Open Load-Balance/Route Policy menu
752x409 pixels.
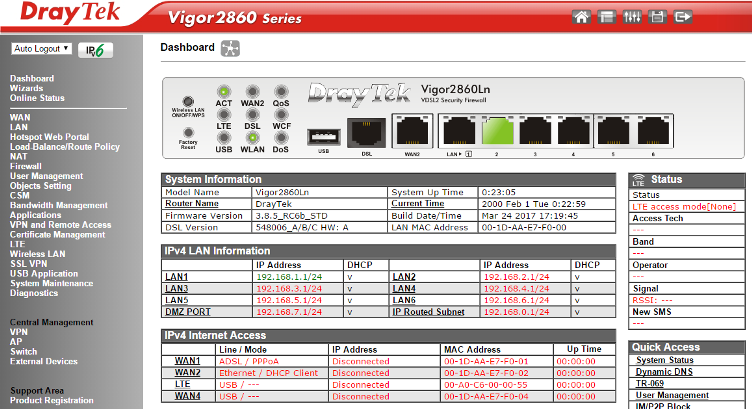[x=65, y=147]
